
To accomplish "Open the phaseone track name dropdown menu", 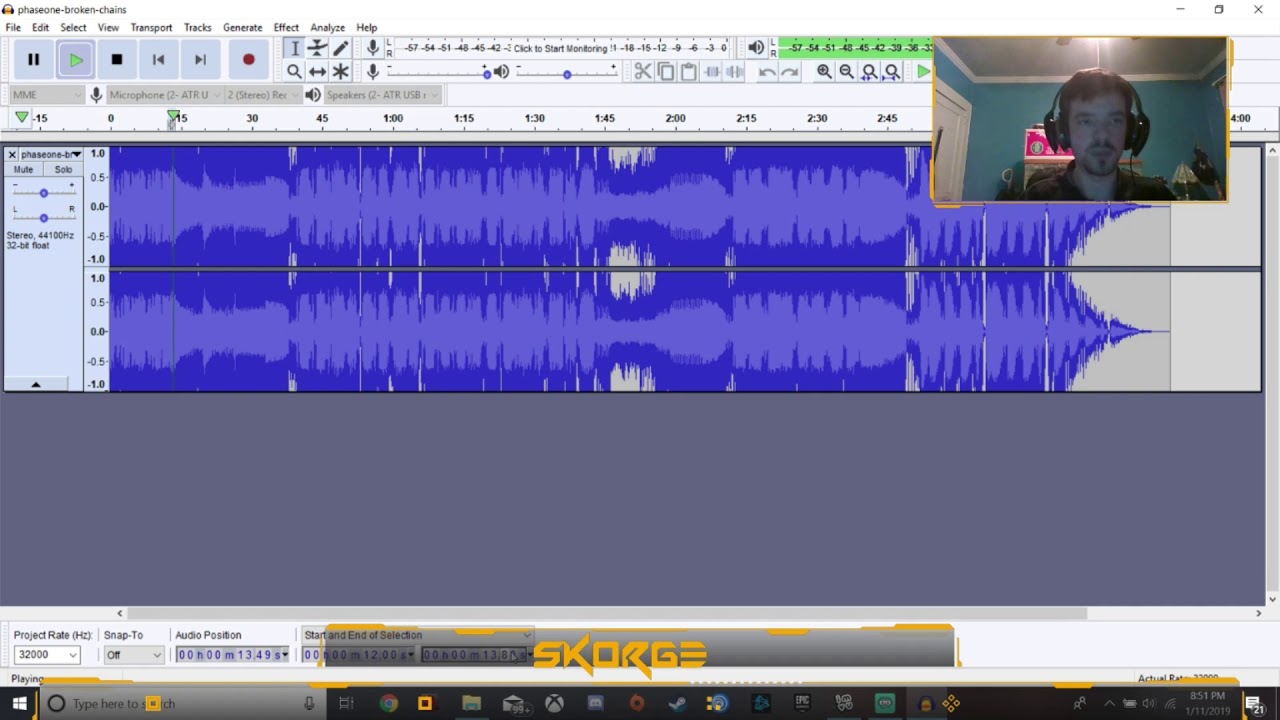I will point(51,155).
